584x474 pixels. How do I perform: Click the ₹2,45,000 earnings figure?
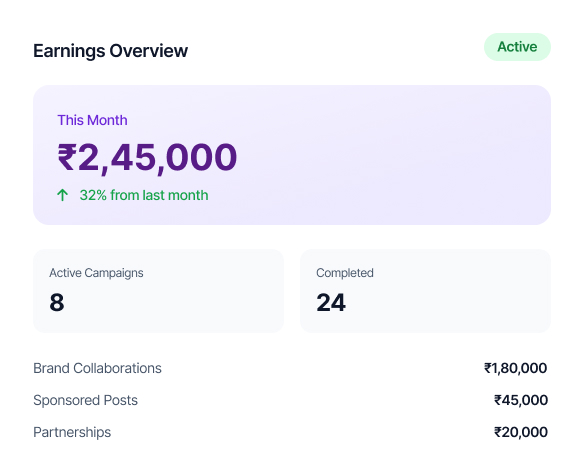[147, 158]
